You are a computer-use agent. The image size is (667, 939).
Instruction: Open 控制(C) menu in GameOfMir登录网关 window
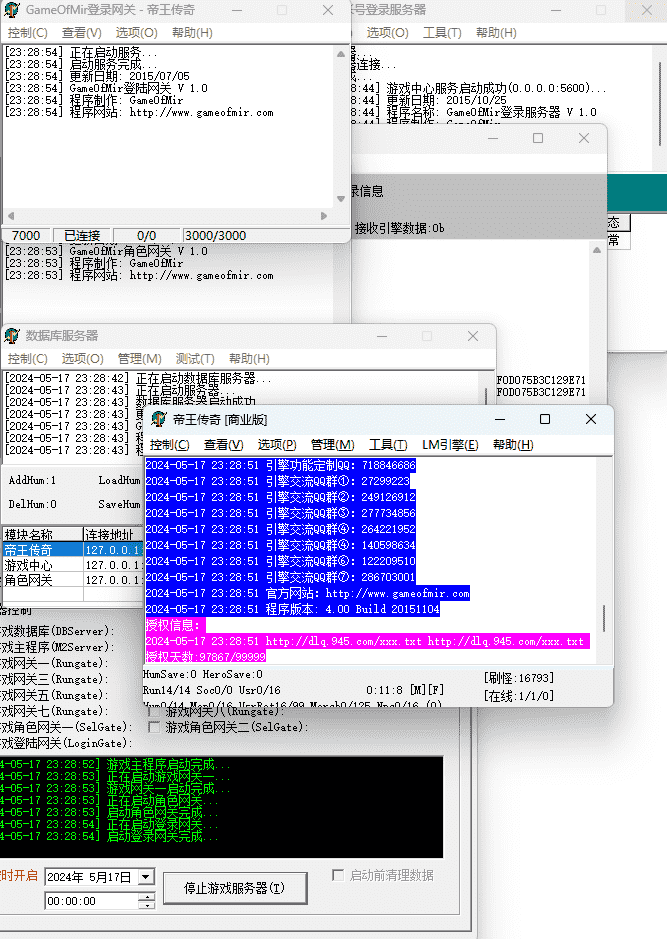28,33
